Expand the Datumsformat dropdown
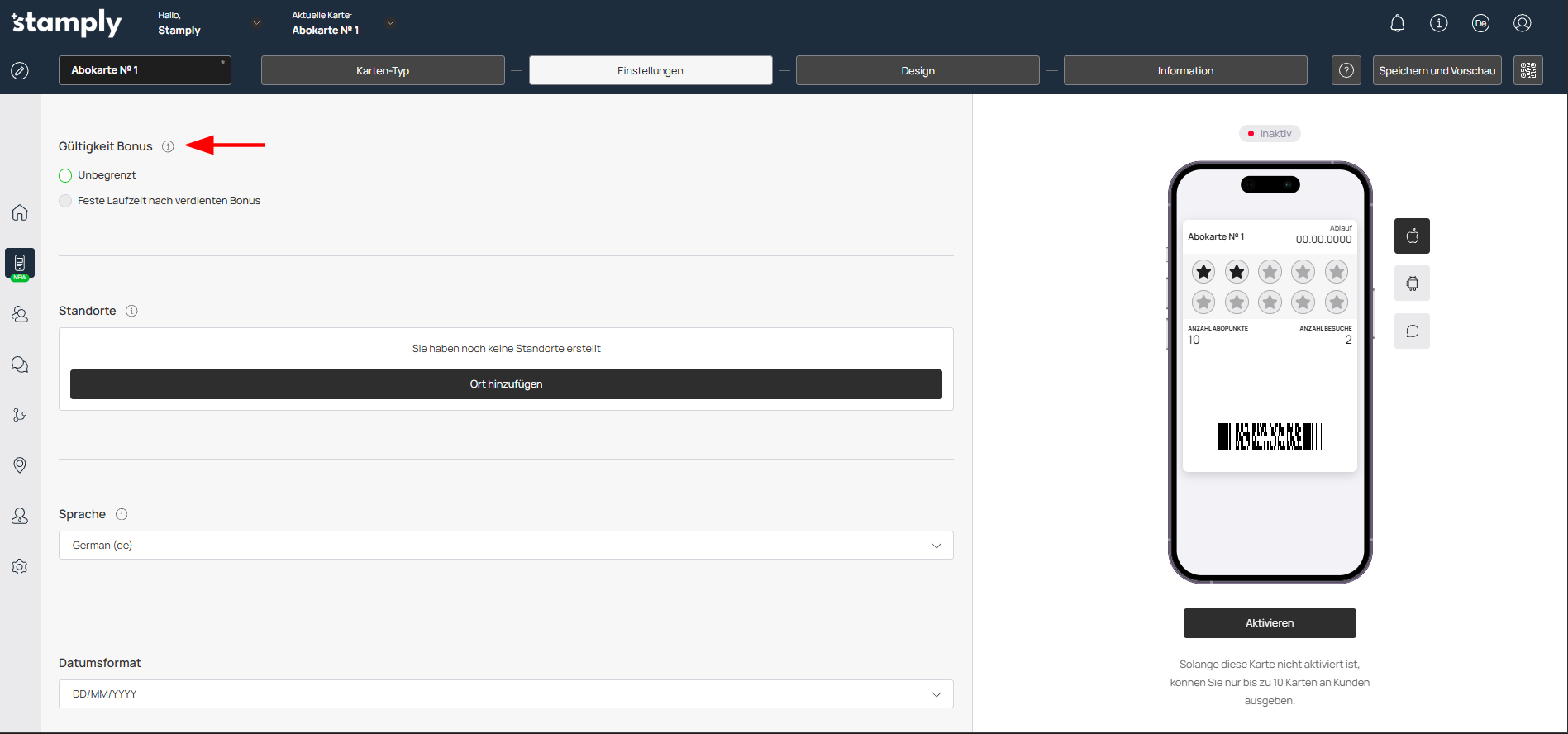 pos(506,694)
